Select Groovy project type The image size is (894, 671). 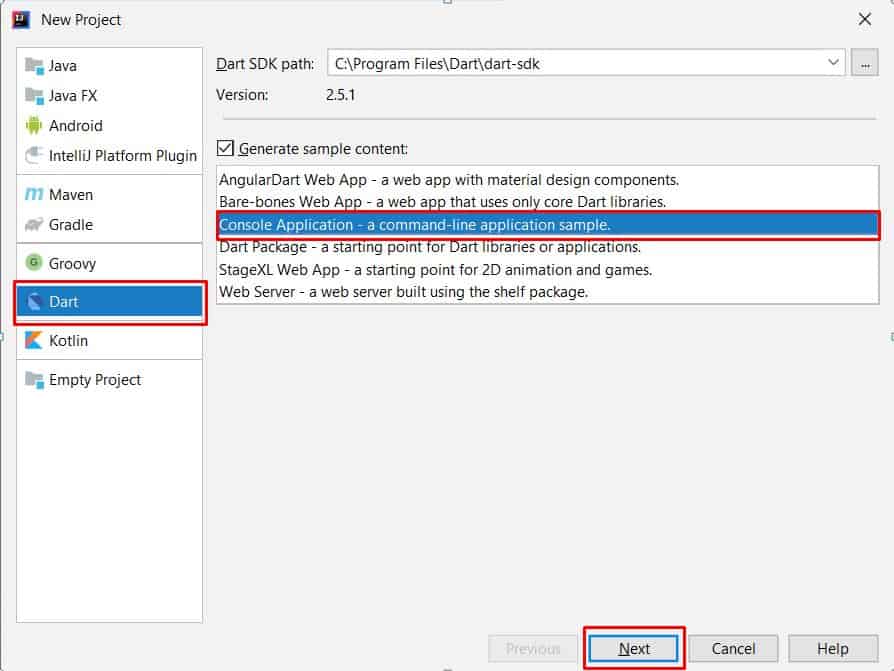point(109,263)
